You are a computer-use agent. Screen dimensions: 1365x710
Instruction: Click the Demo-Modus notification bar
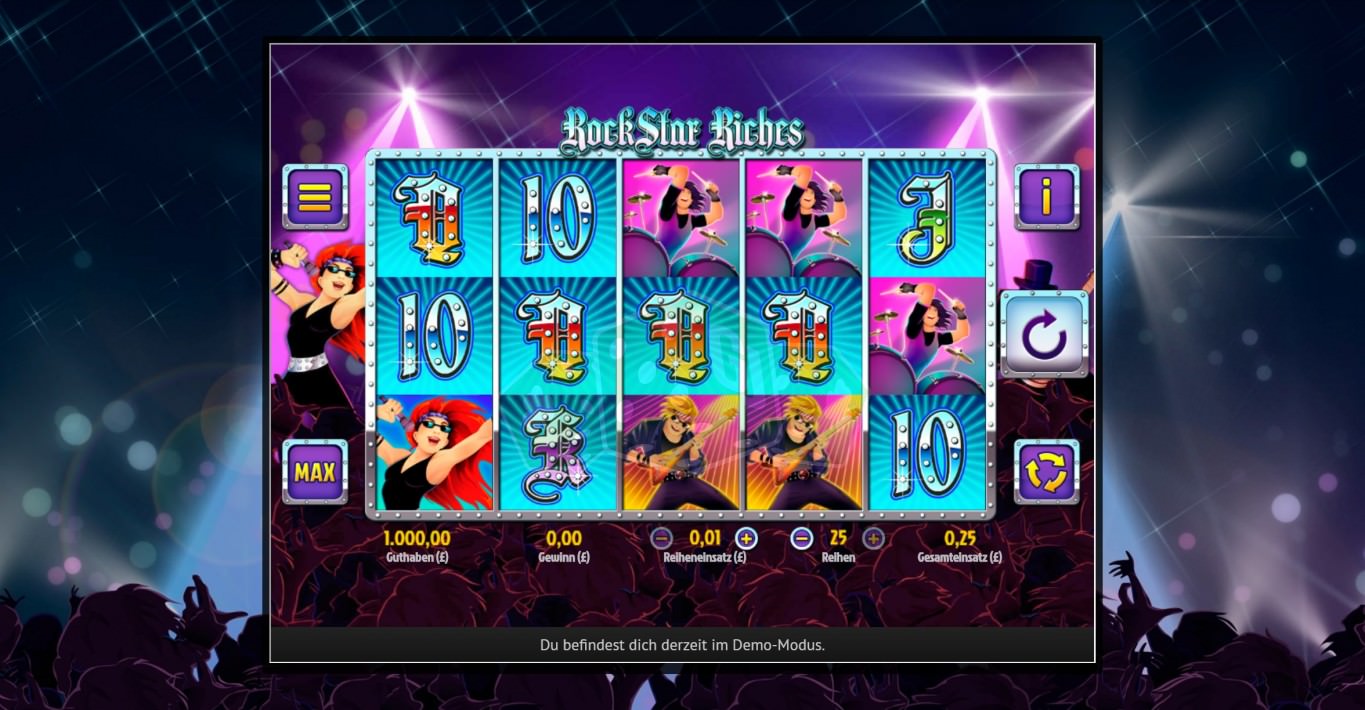click(x=682, y=645)
